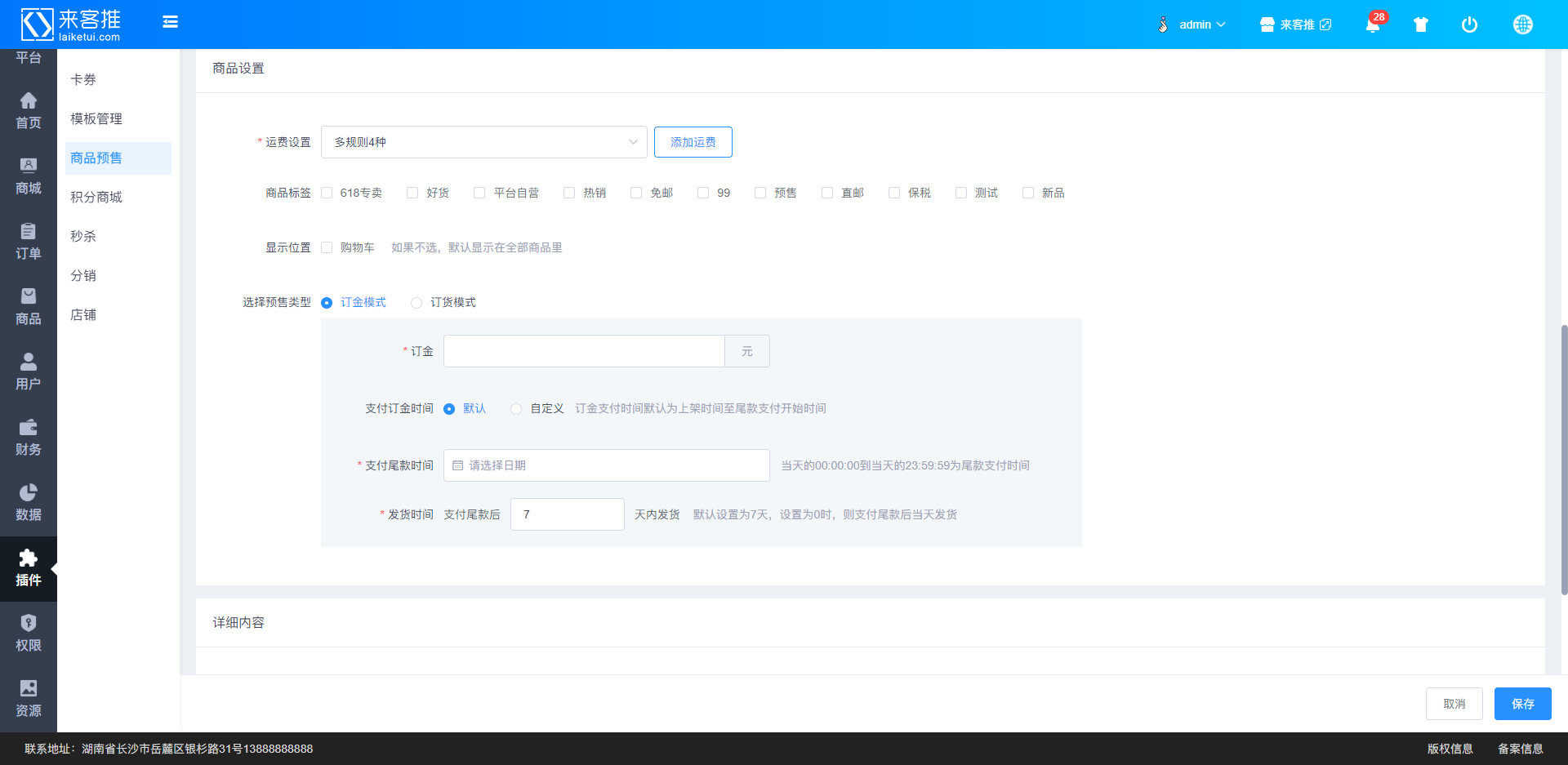Image resolution: width=1568 pixels, height=765 pixels.
Task: Check the 618专卖 tag checkbox
Action: (327, 193)
